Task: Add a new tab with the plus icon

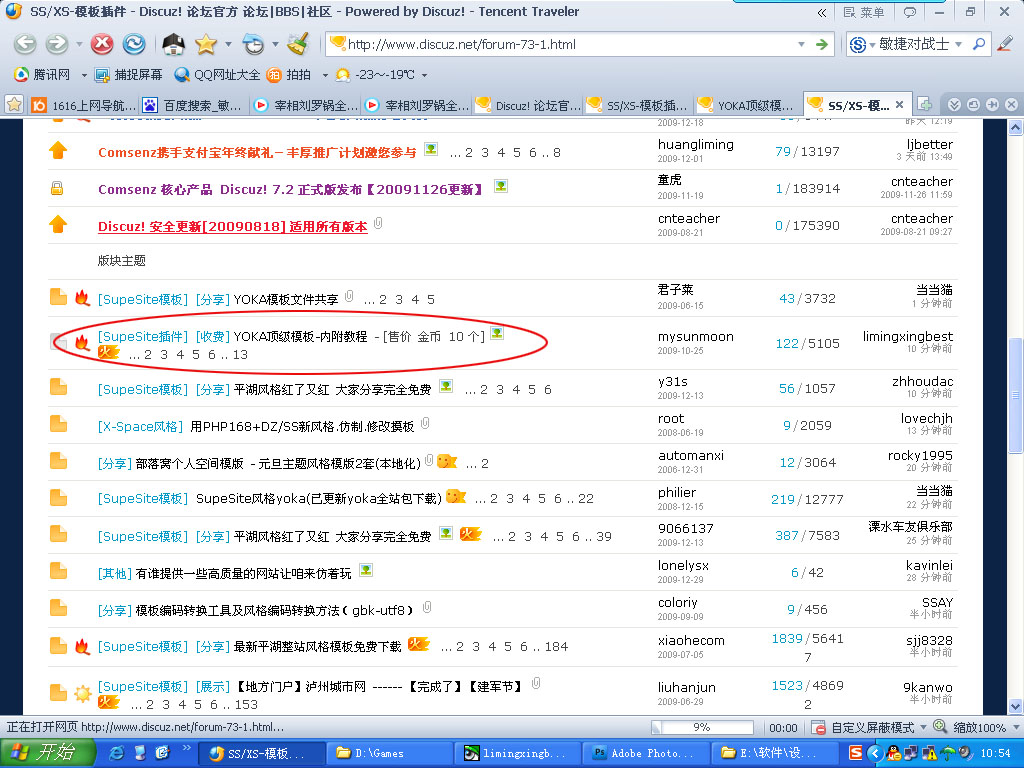Action: [924, 104]
